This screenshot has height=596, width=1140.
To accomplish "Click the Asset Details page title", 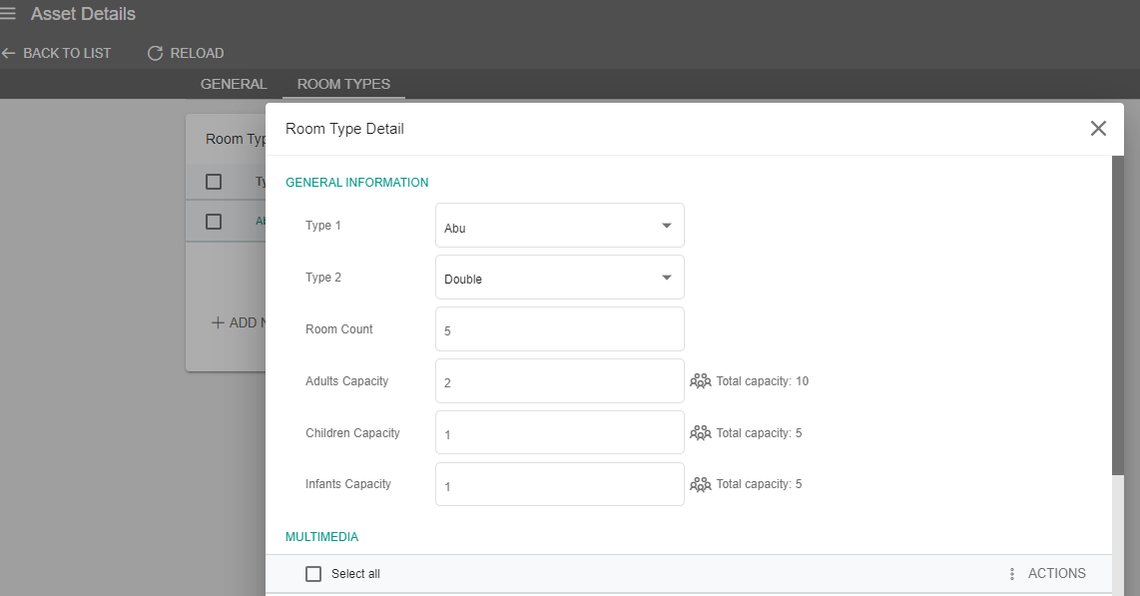I will [83, 14].
